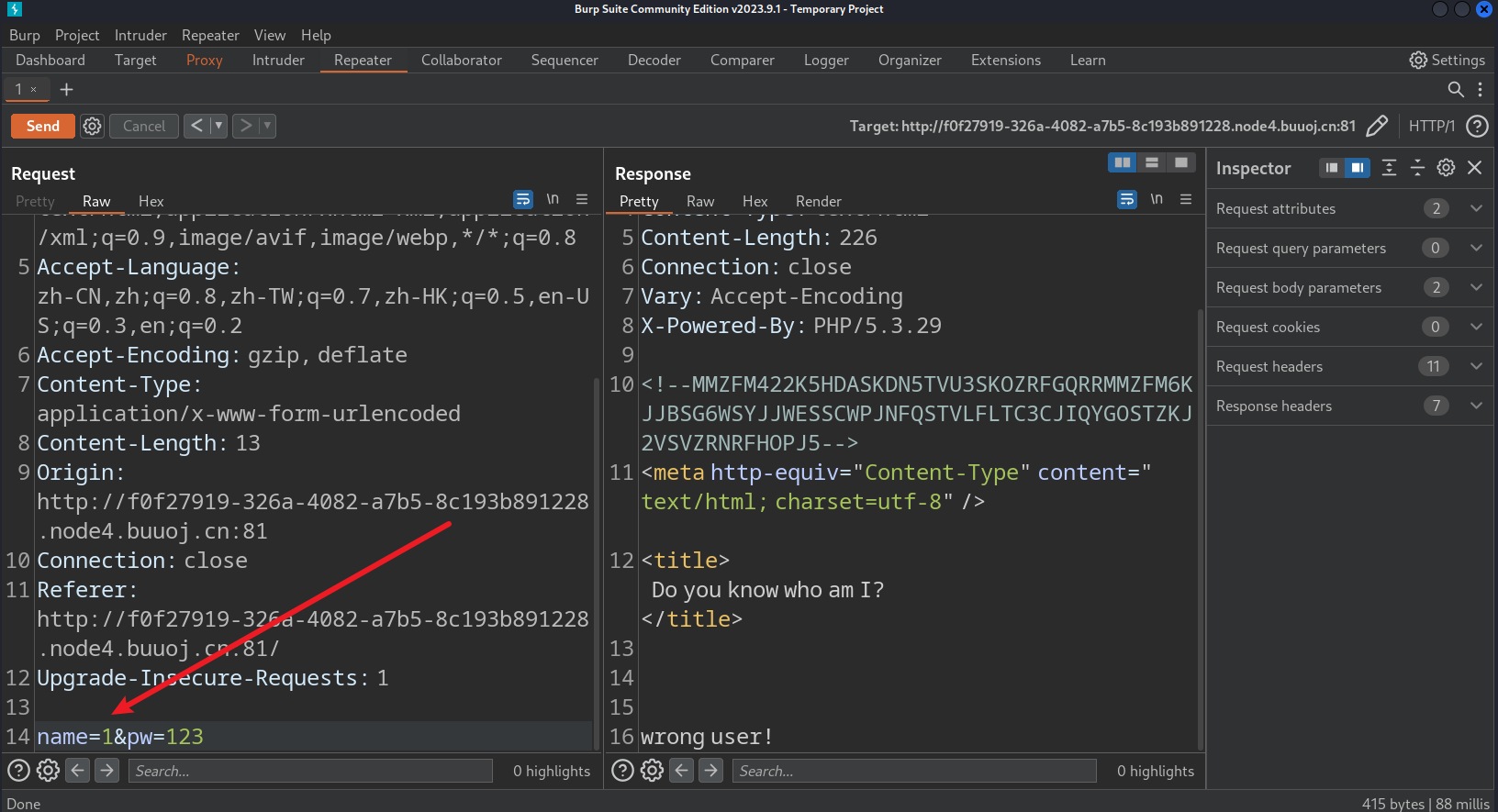Image resolution: width=1498 pixels, height=812 pixels.
Task: Jump to next match in Request search
Action: tap(106, 770)
